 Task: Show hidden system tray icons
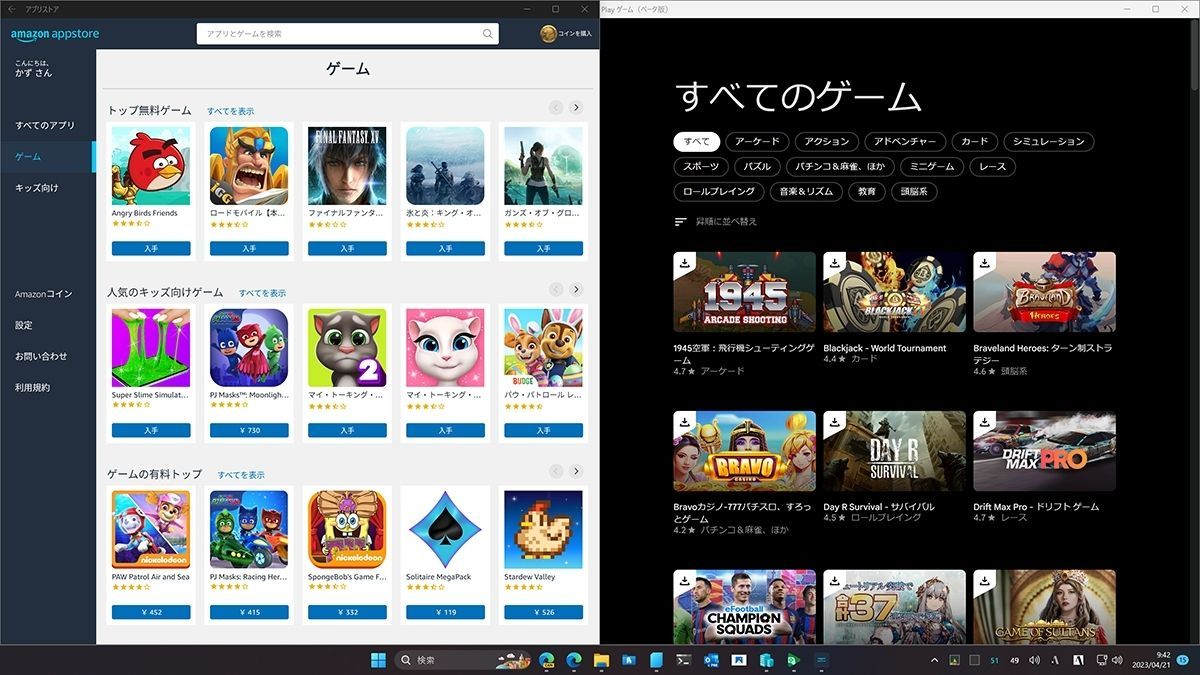click(x=935, y=660)
